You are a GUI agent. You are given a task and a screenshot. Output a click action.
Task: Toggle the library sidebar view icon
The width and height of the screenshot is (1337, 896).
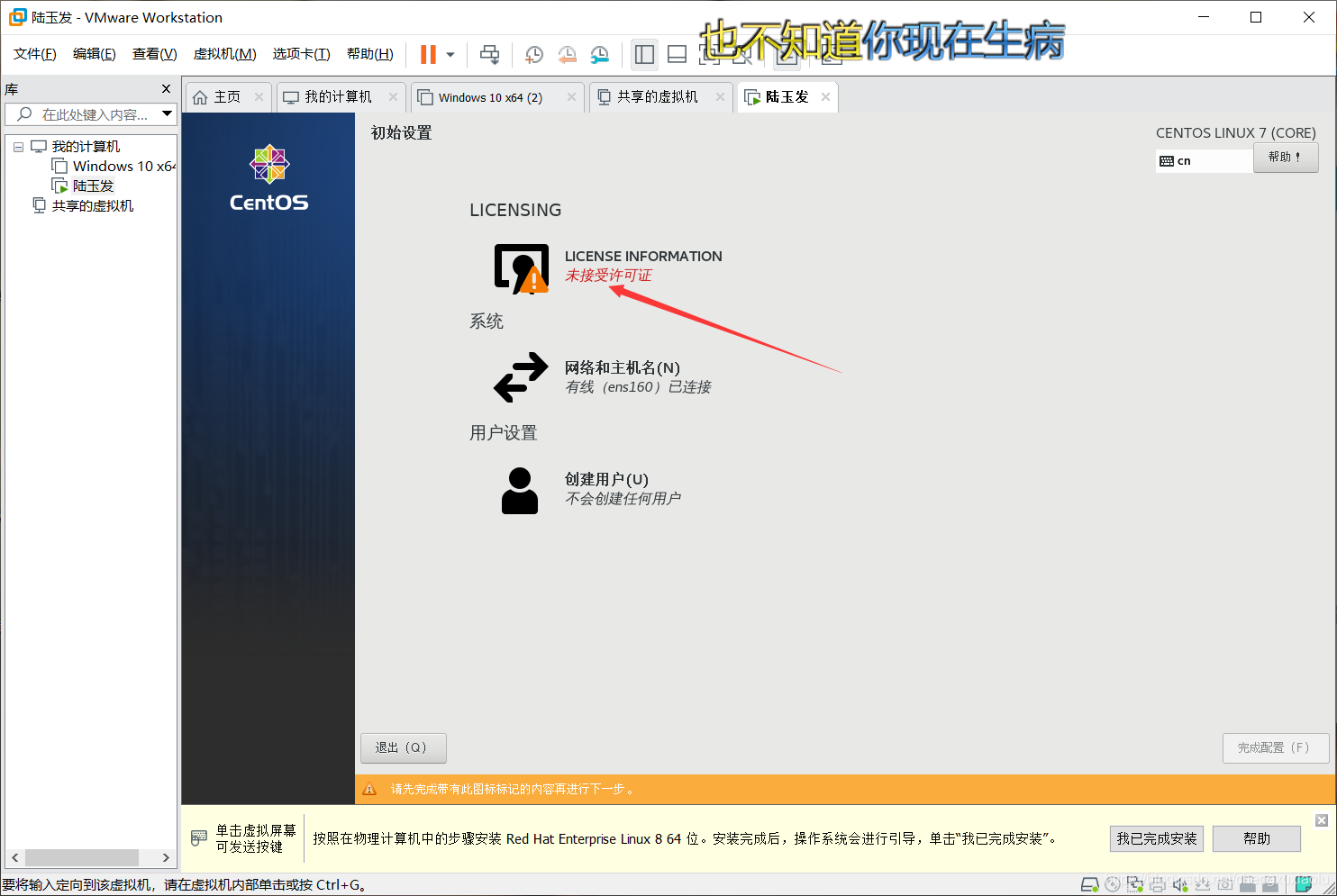[x=644, y=54]
